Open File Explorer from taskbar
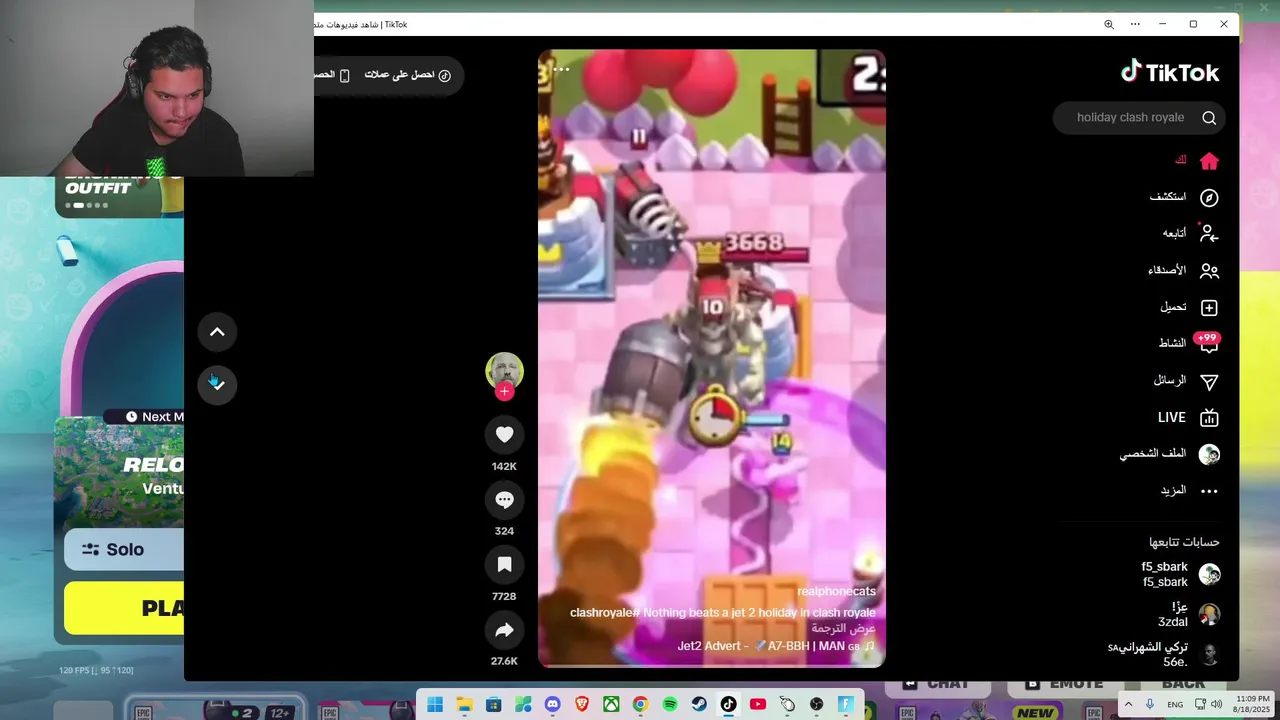This screenshot has width=1280, height=720. [464, 704]
